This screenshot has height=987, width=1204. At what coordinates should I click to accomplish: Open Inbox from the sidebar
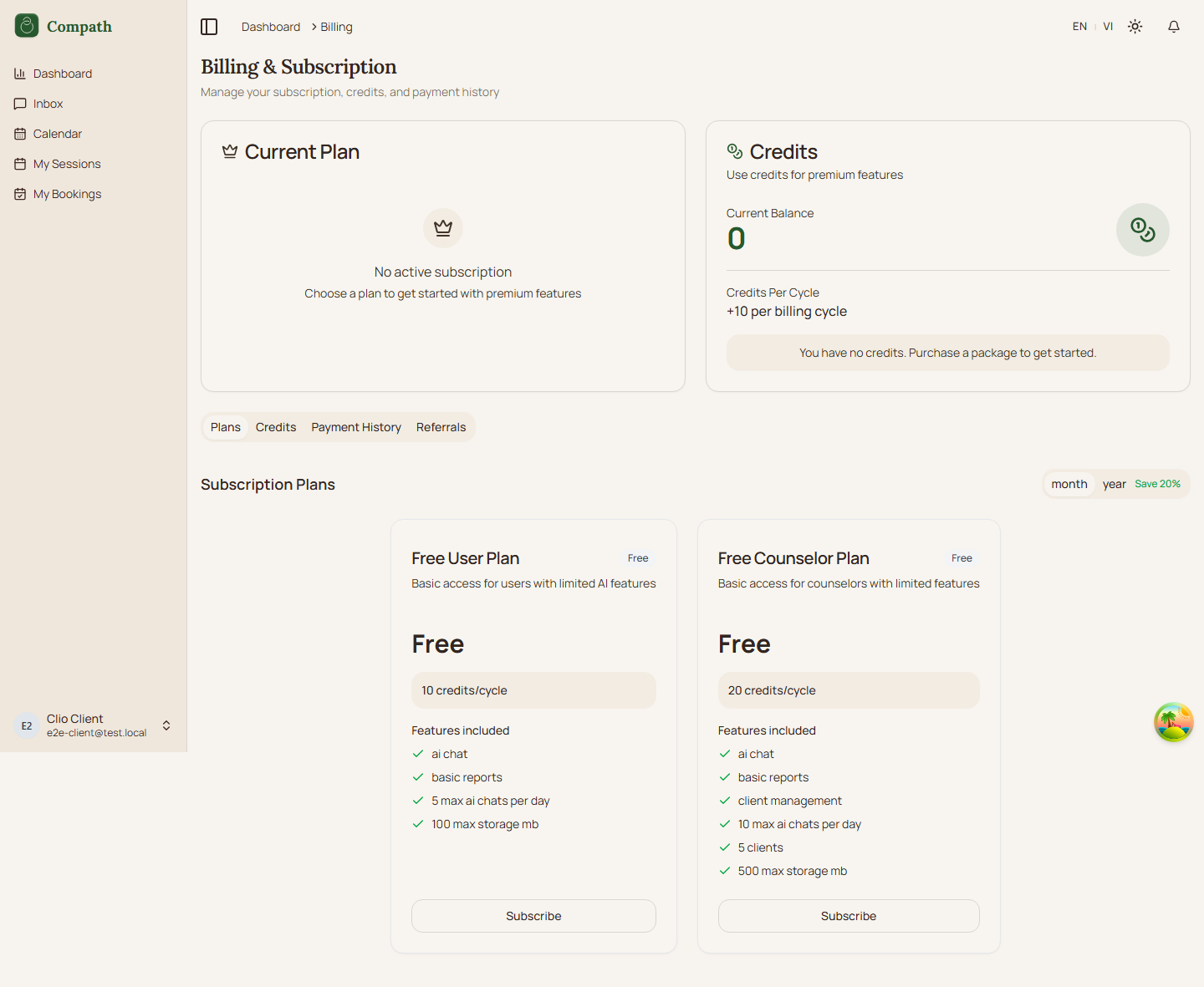click(48, 104)
